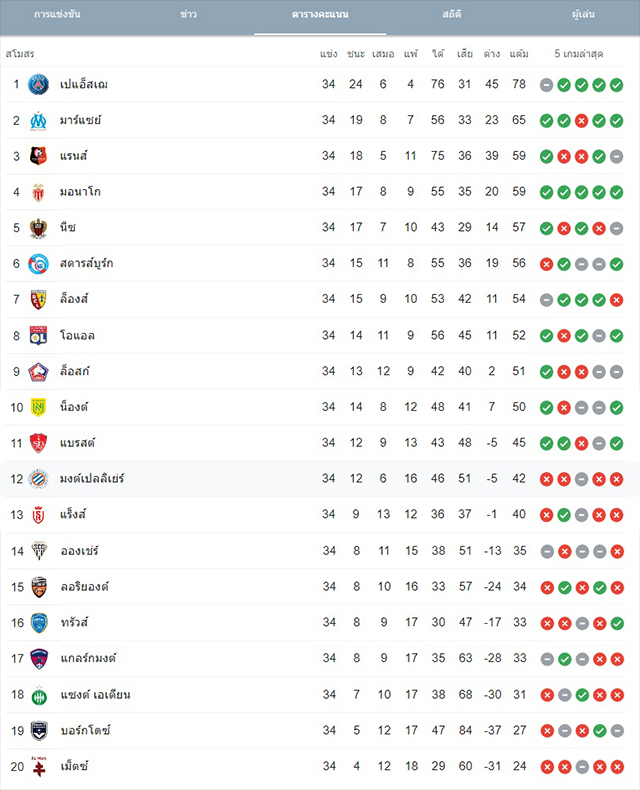Open the Rennes team crest
The width and height of the screenshot is (640, 790).
[x=38, y=156]
